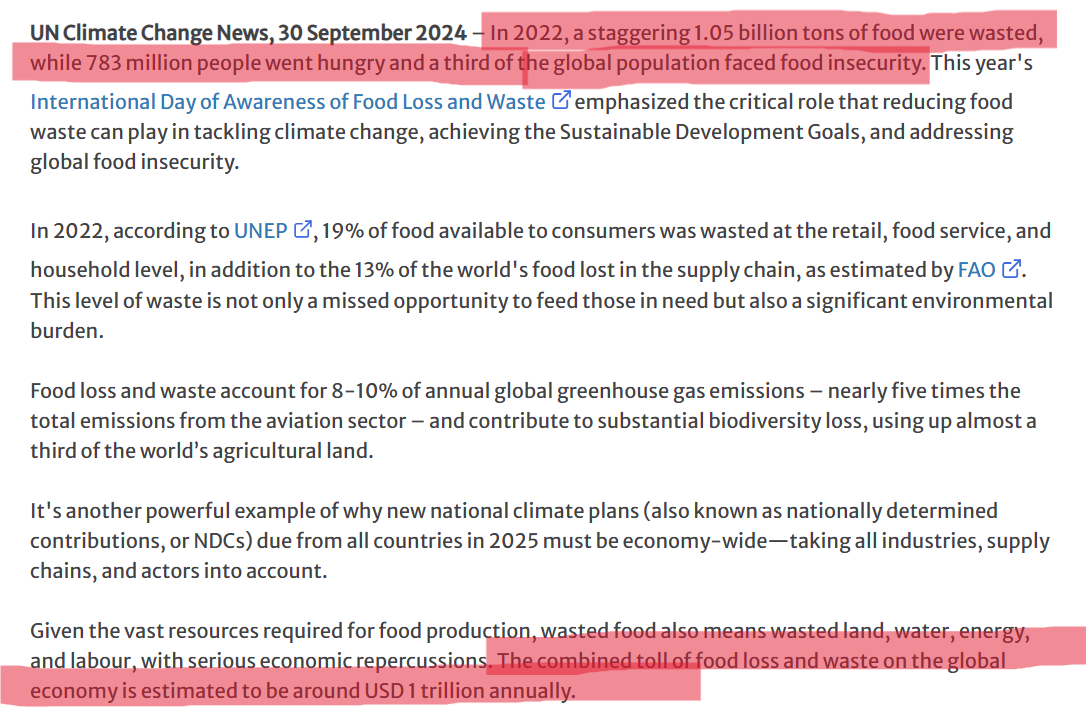Screen dimensions: 1086x718
Task: Click the phrase "13% of the world's food lost"
Action: [x=484, y=269]
